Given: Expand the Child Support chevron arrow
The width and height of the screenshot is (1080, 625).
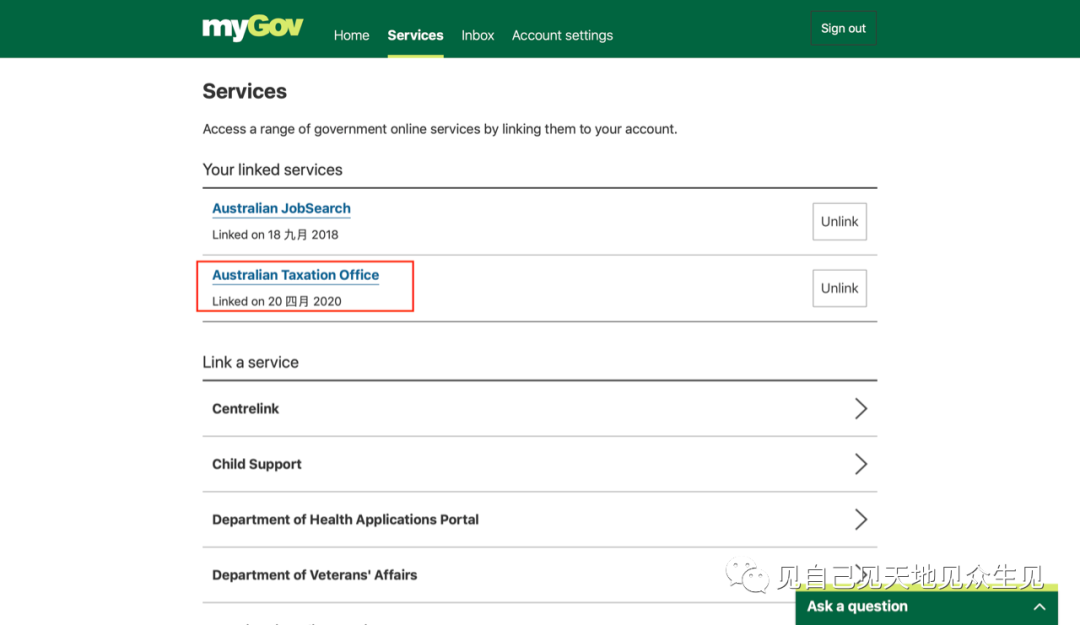Looking at the screenshot, I should click(860, 464).
